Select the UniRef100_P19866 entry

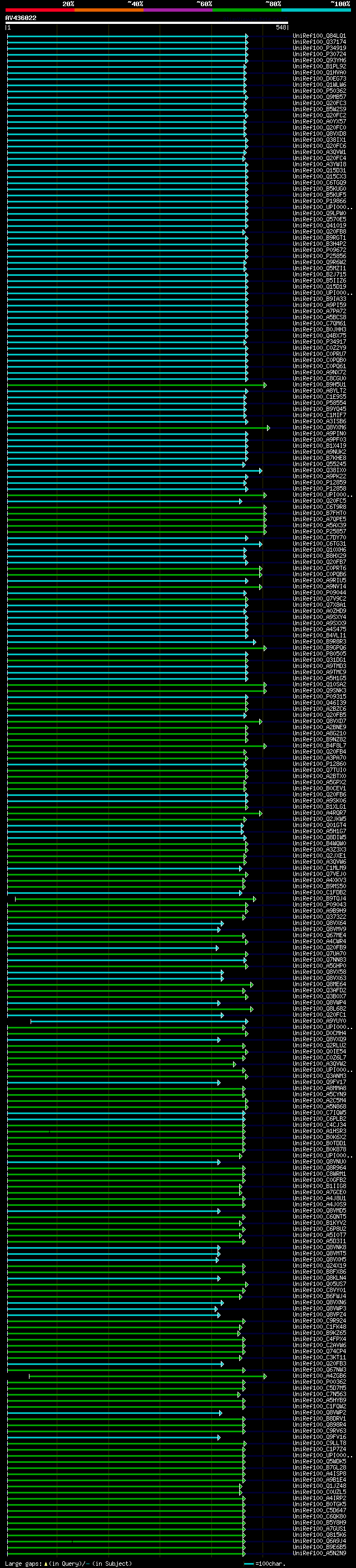(x=319, y=201)
